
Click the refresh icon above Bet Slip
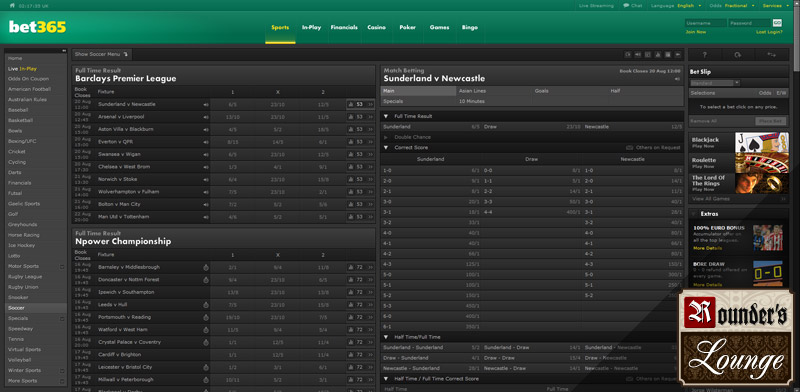[738, 55]
